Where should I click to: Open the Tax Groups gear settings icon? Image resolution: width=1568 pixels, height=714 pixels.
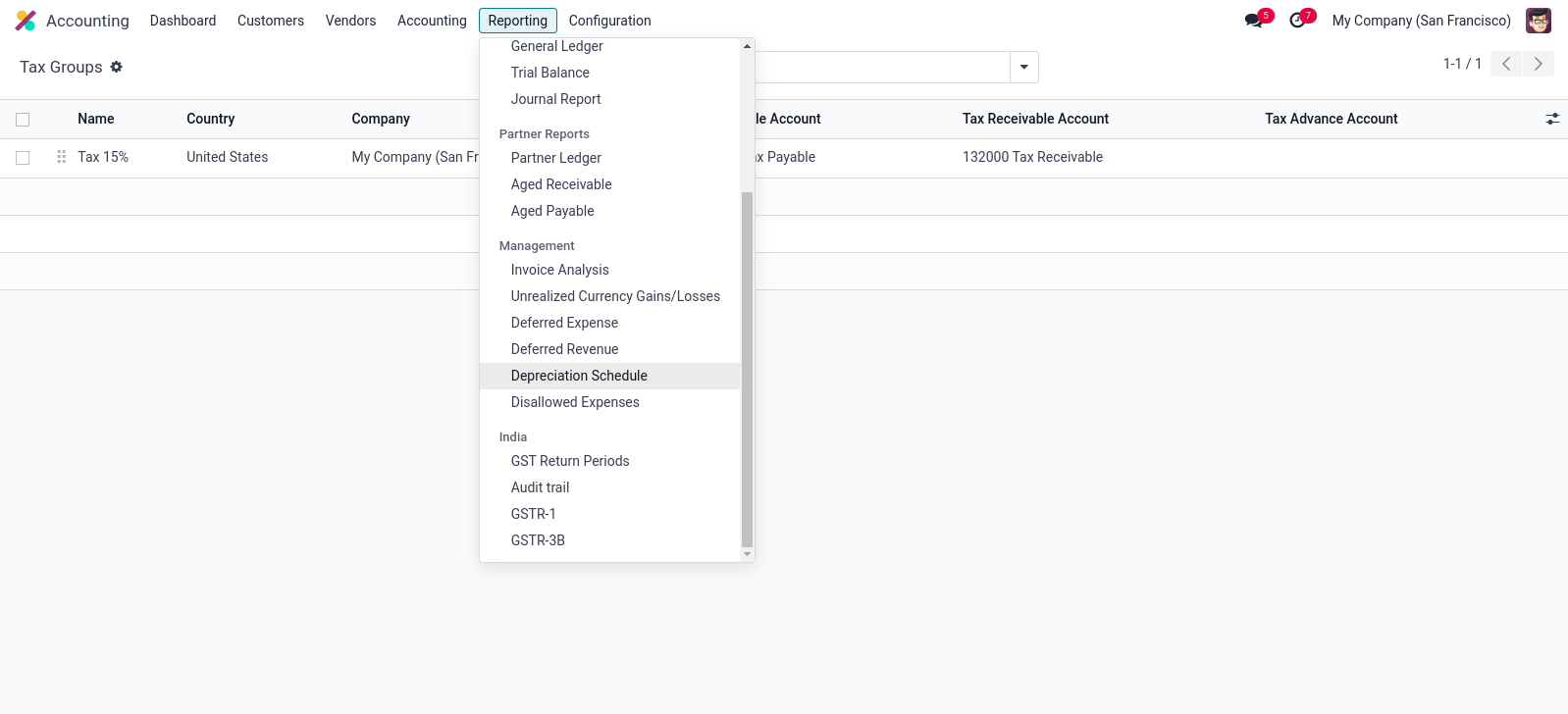pos(116,67)
